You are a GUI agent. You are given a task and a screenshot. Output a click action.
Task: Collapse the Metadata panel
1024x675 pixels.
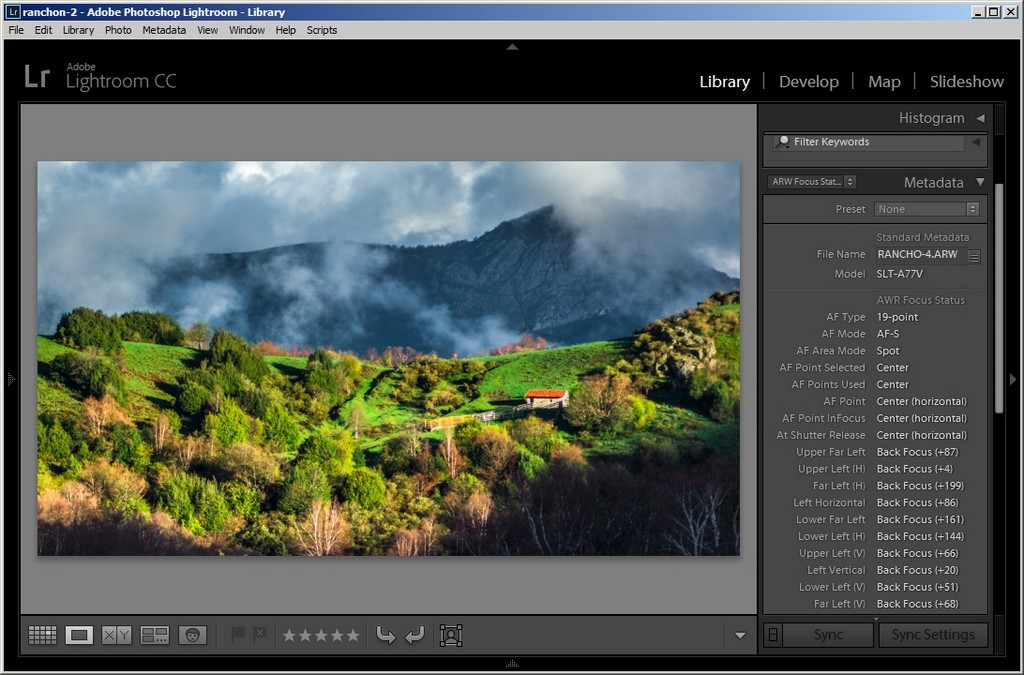point(980,183)
